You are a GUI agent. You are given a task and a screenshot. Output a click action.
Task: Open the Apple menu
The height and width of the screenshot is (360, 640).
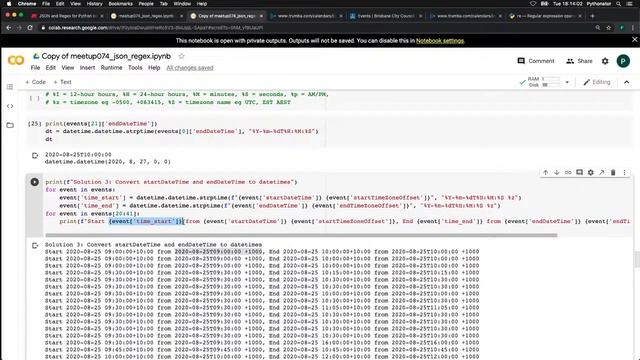tap(9, 4)
